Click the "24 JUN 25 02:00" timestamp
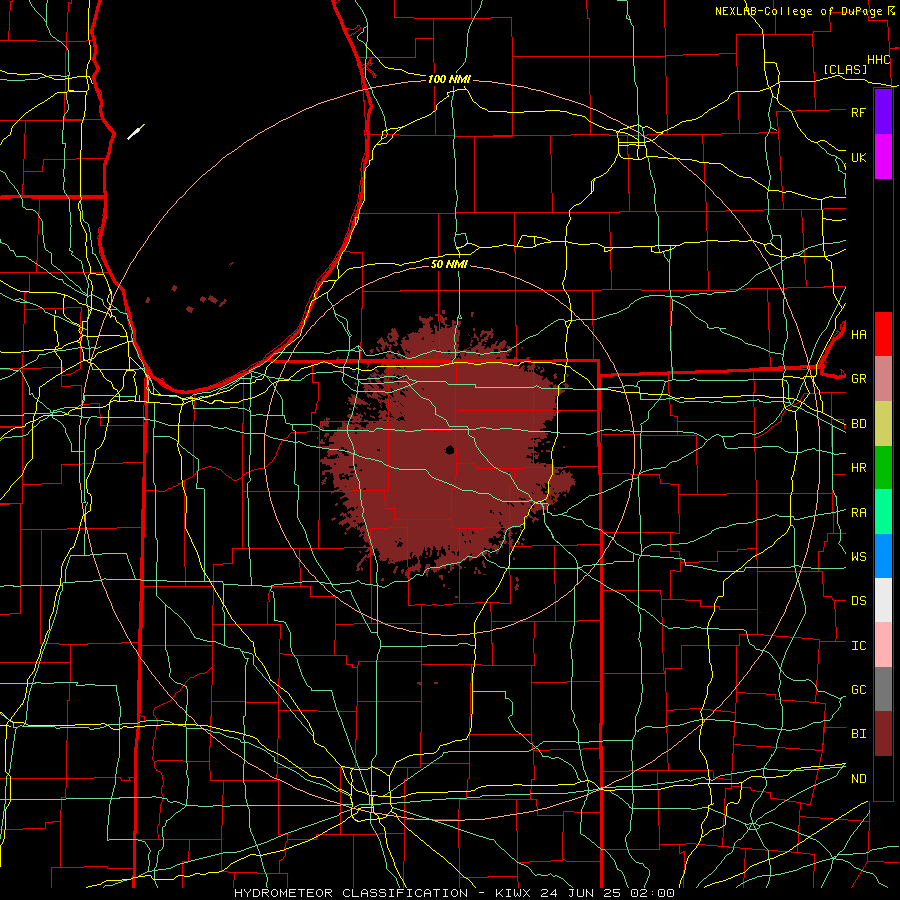900x900 pixels. [608, 893]
